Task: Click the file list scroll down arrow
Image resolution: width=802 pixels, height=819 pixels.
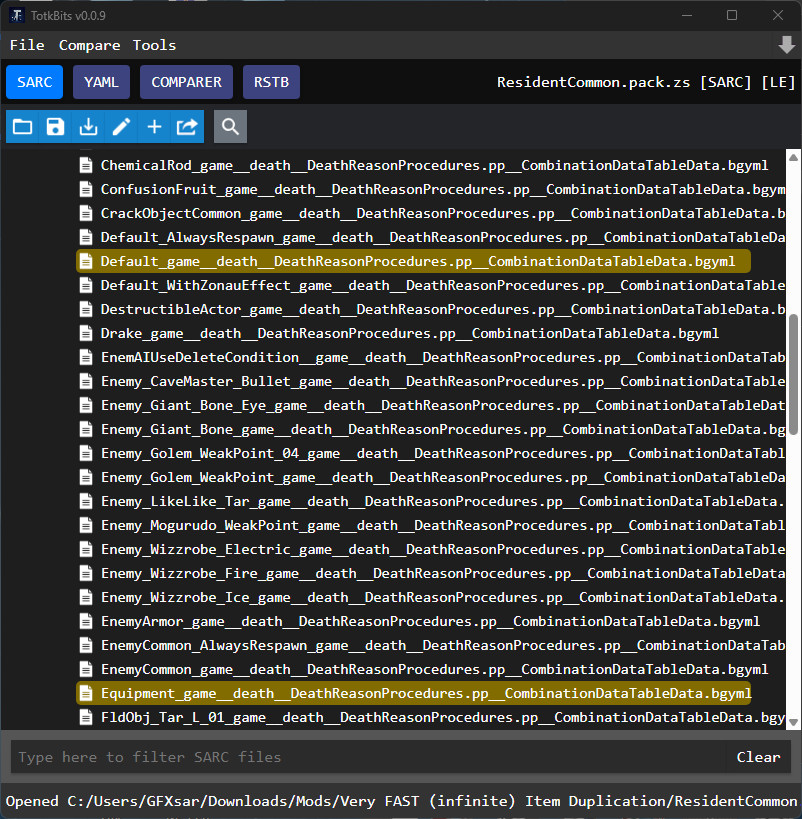Action: [793, 722]
